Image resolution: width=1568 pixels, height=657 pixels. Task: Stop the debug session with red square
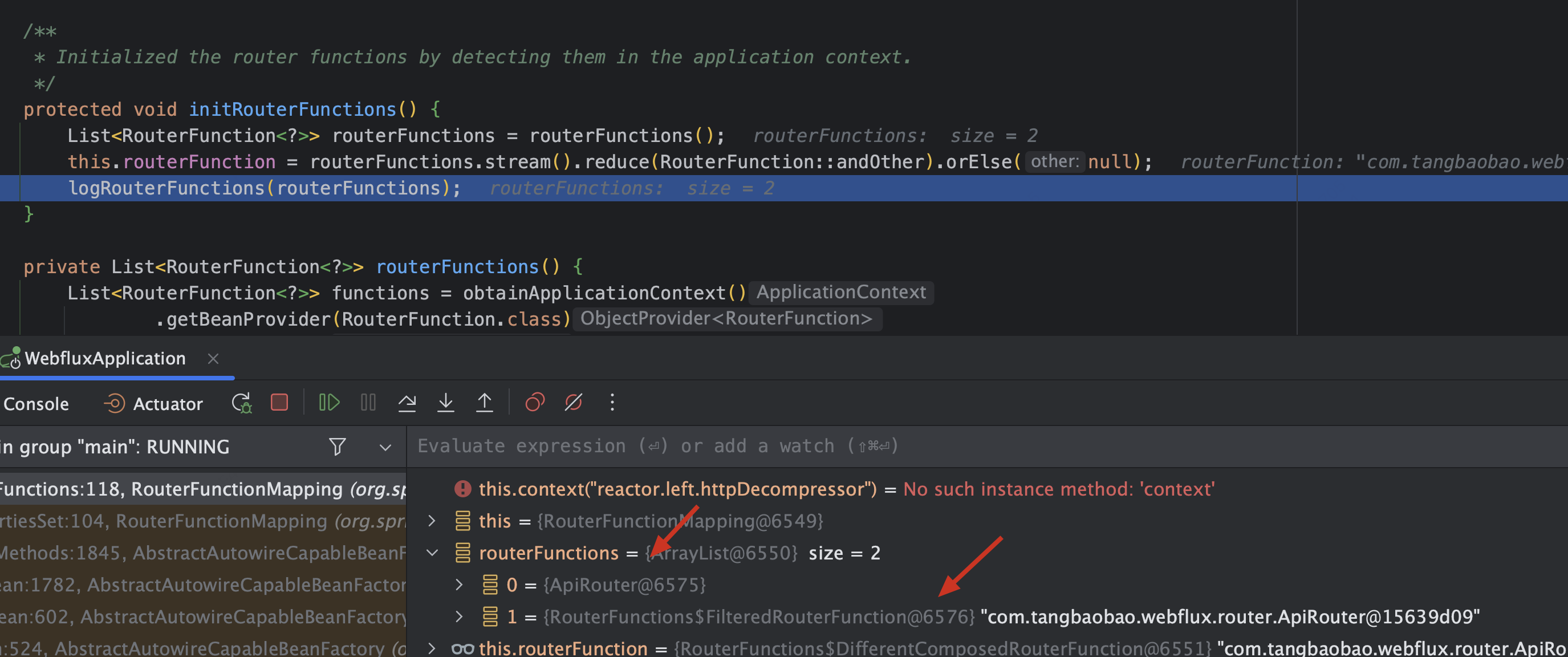[279, 403]
